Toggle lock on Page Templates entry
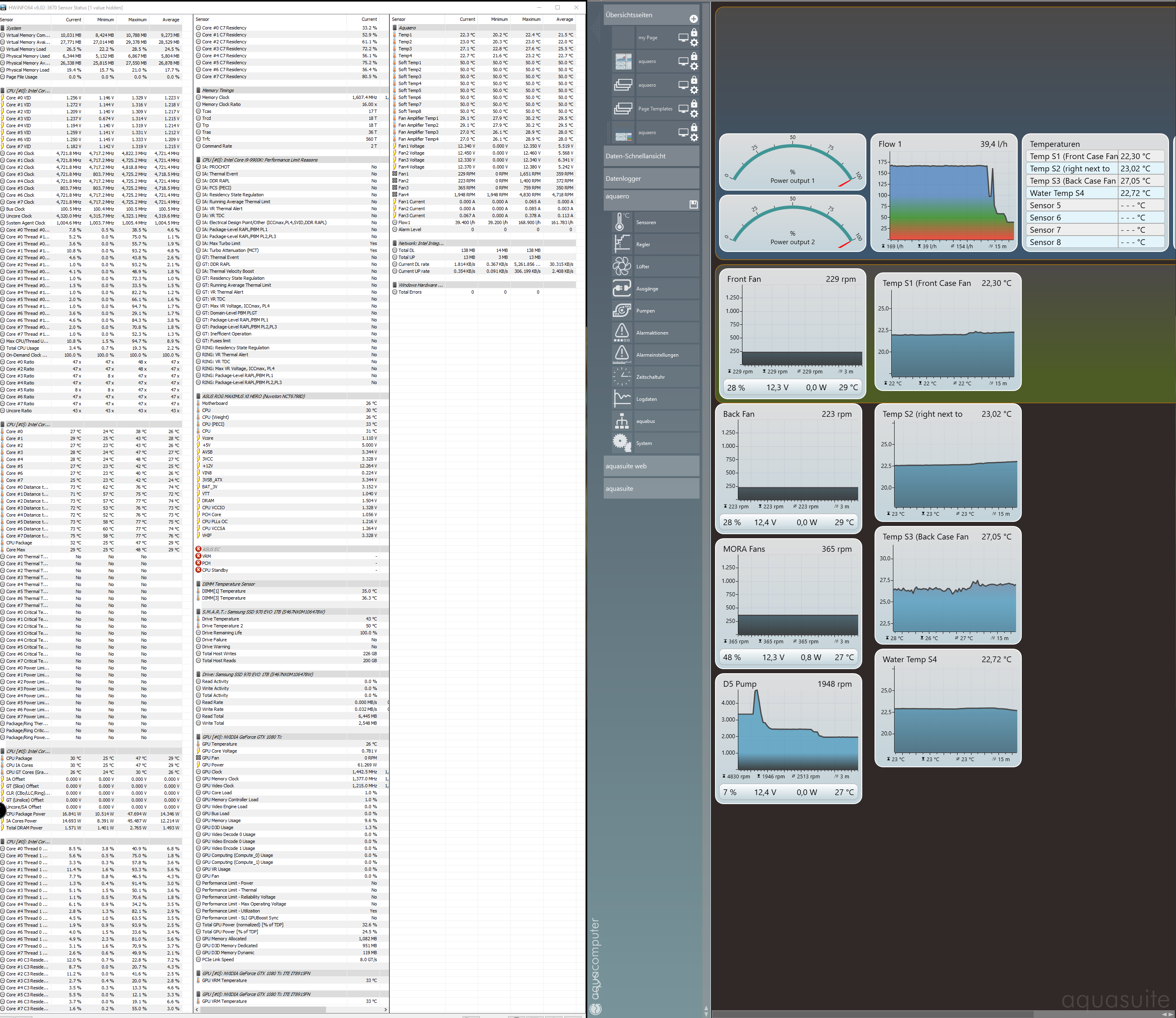This screenshot has width=1176, height=1018. tap(694, 104)
